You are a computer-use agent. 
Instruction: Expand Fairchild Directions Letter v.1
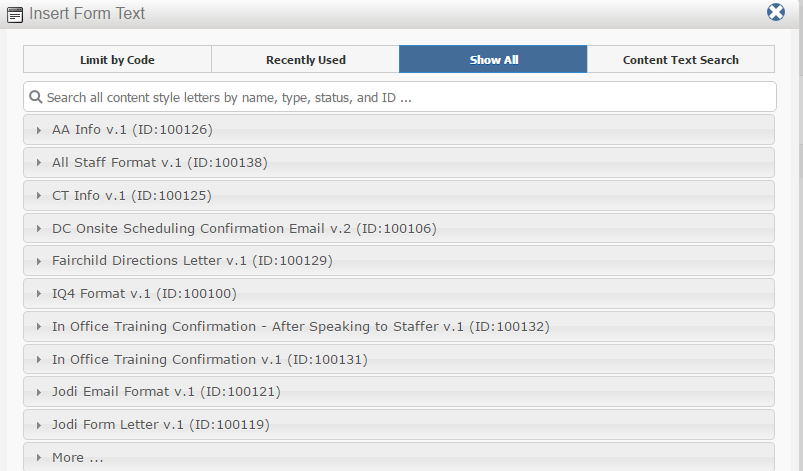[398, 261]
